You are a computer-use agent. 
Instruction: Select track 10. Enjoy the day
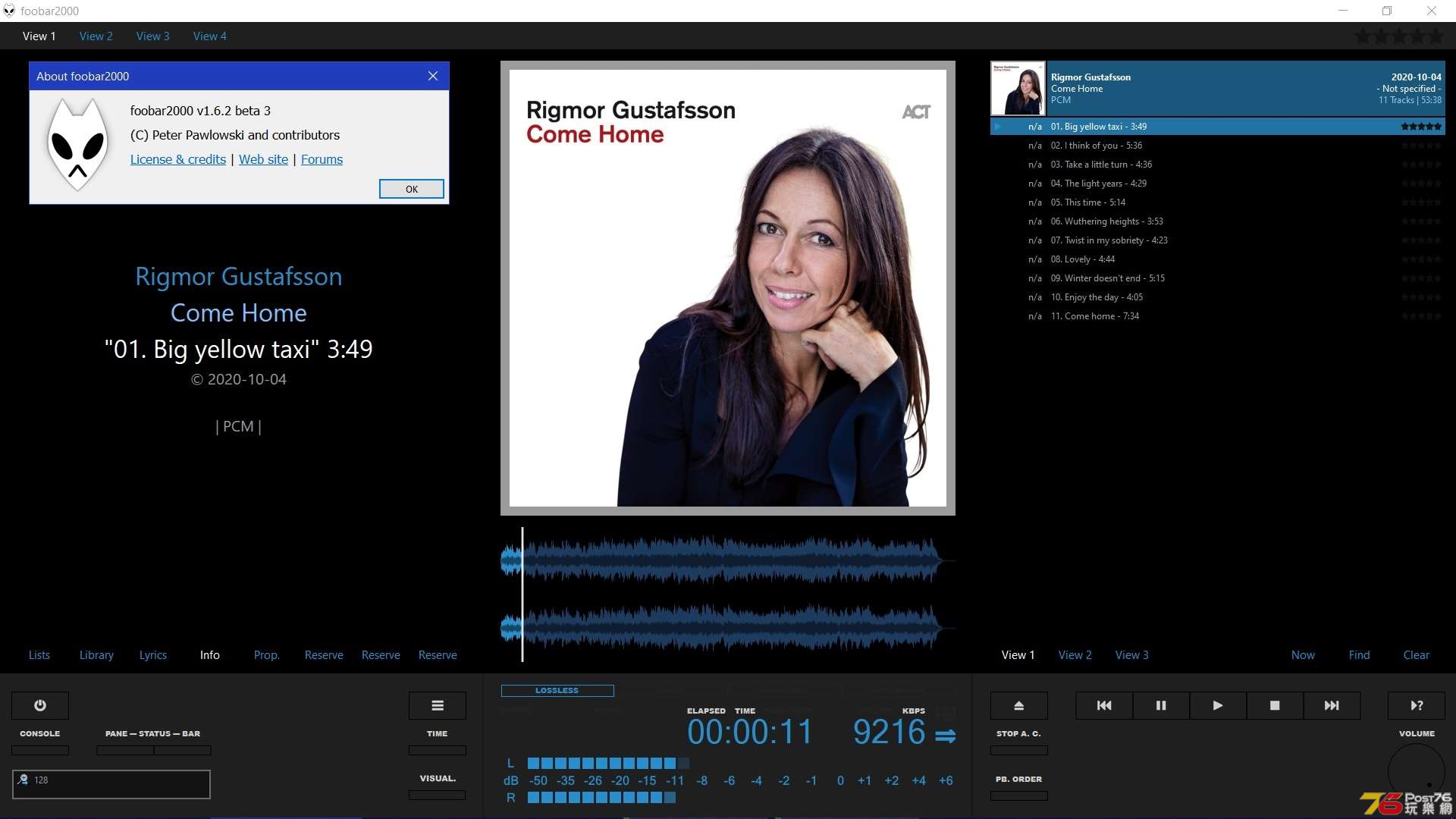1218,297
